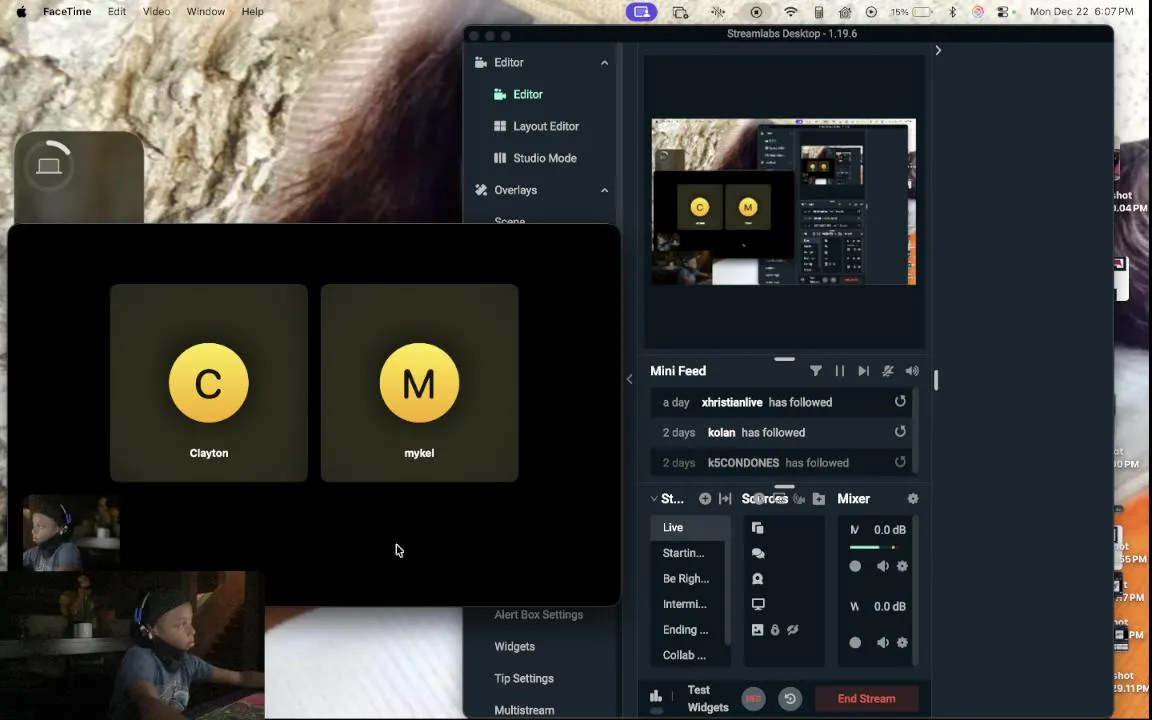Open settings for first Mixer channel

(x=902, y=566)
